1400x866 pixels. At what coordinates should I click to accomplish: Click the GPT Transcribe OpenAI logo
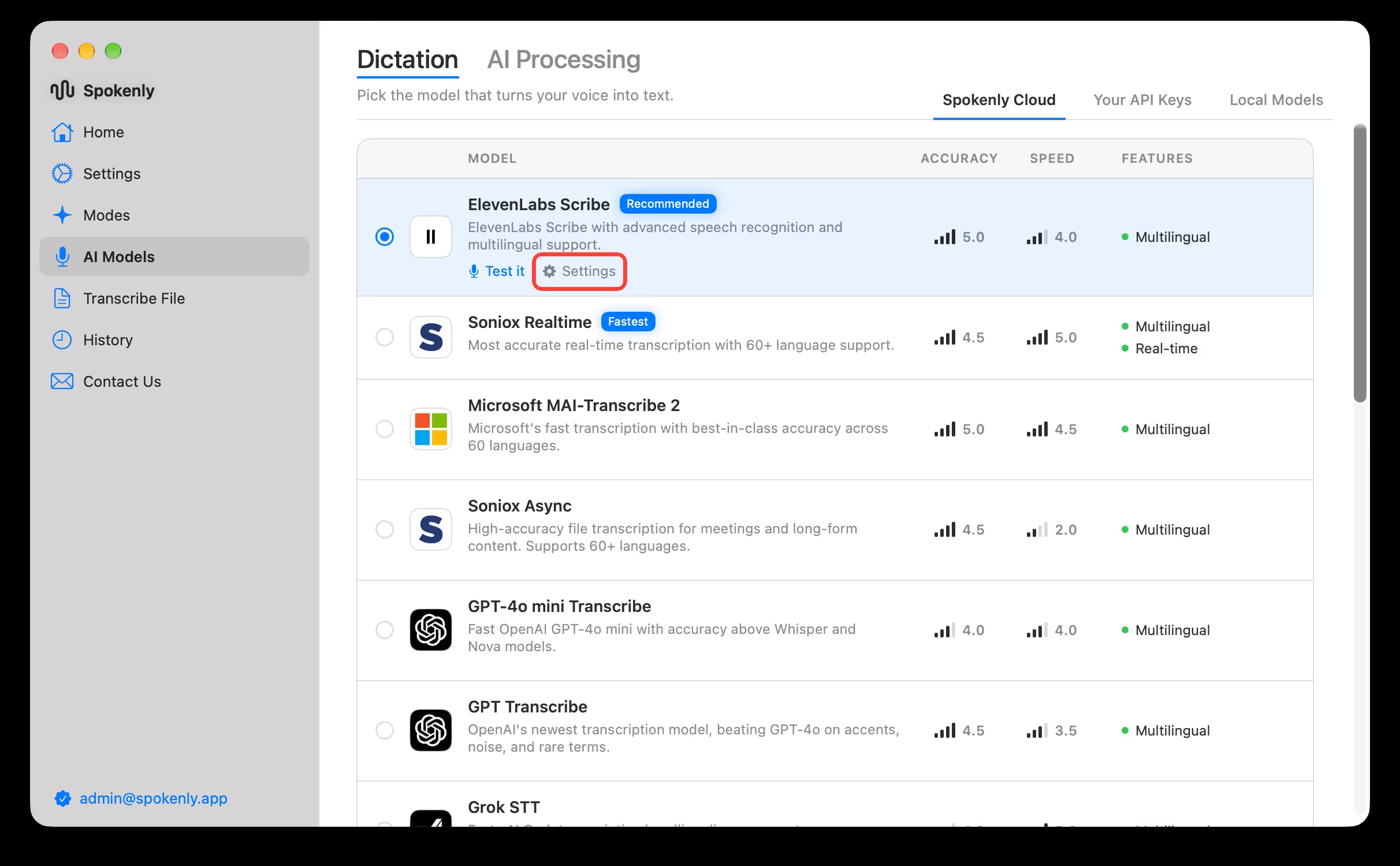(431, 730)
